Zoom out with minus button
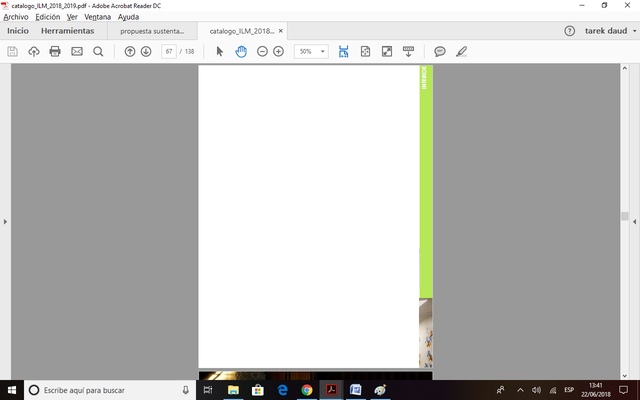 pyautogui.click(x=262, y=51)
